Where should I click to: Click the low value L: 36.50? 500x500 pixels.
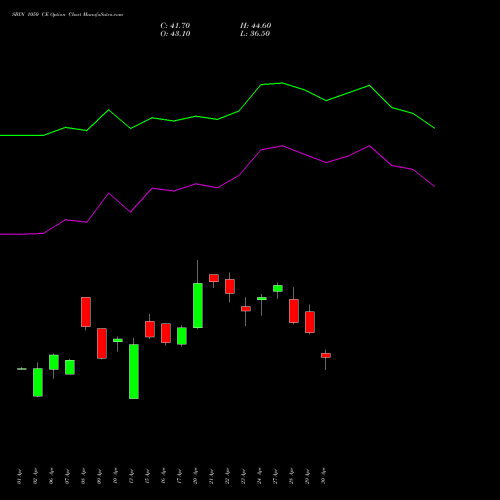255,34
